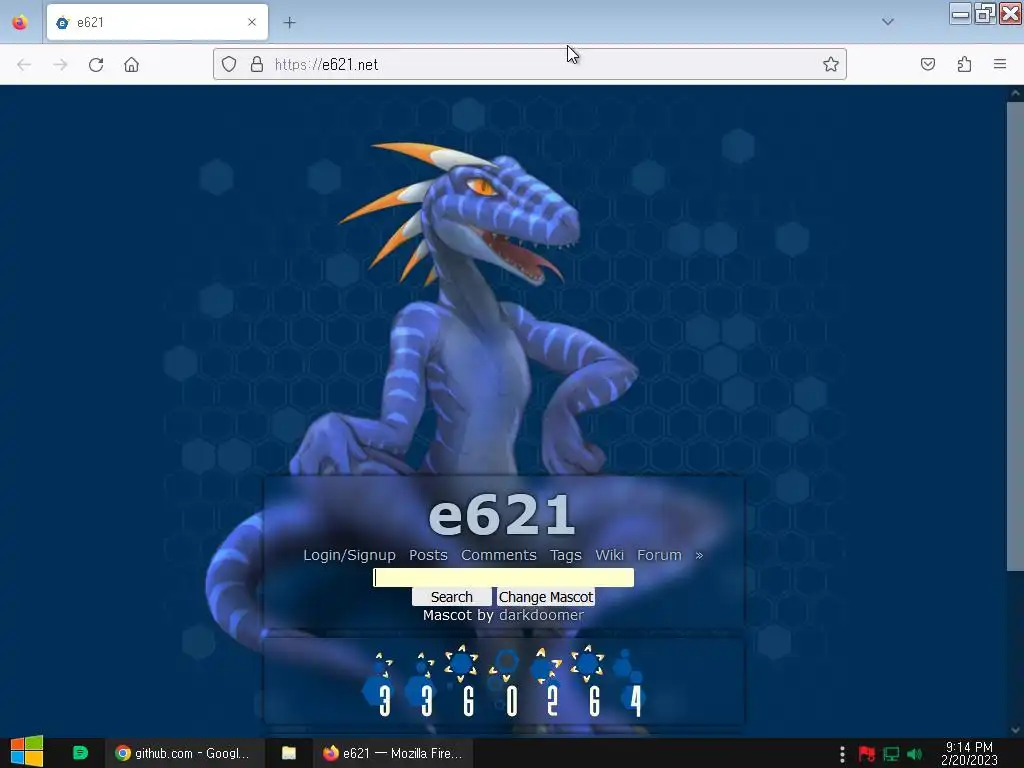Open red flag tray notification icon
The width and height of the screenshot is (1024, 768).
pyautogui.click(x=867, y=754)
